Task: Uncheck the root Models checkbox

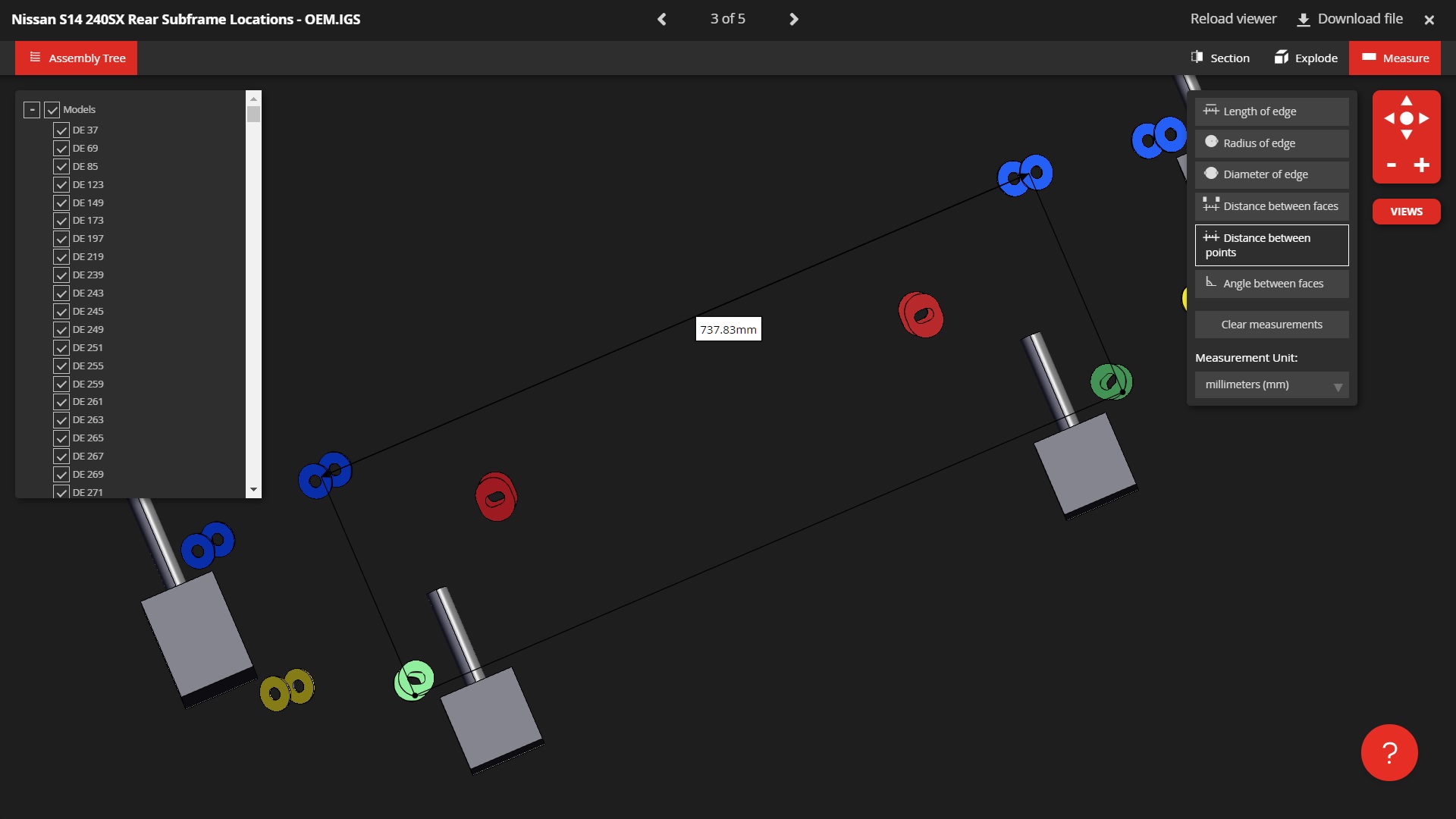Action: pos(52,110)
